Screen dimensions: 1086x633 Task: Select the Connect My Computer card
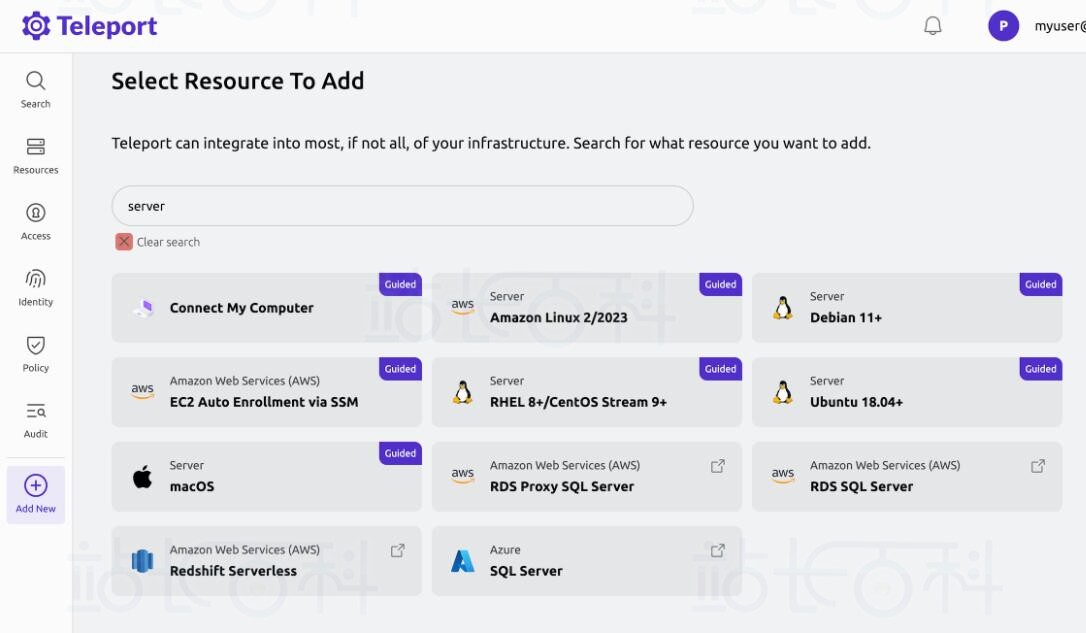point(267,307)
